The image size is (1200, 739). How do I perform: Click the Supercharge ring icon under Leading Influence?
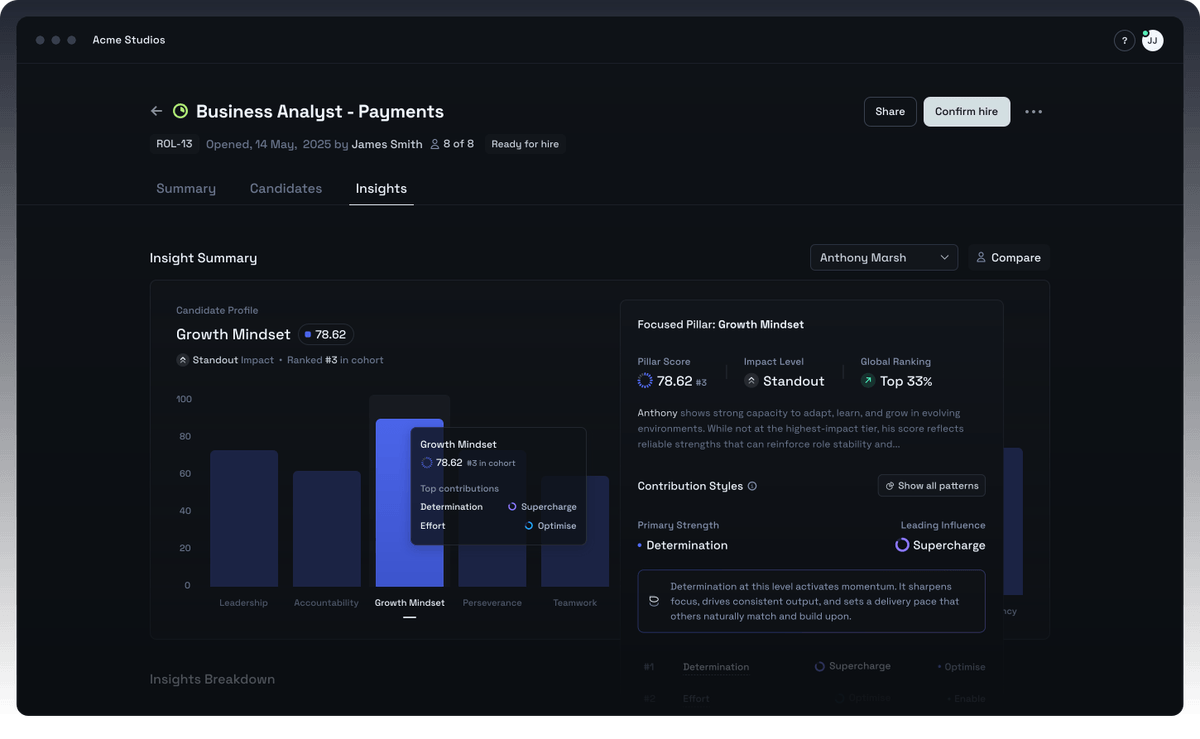click(902, 545)
